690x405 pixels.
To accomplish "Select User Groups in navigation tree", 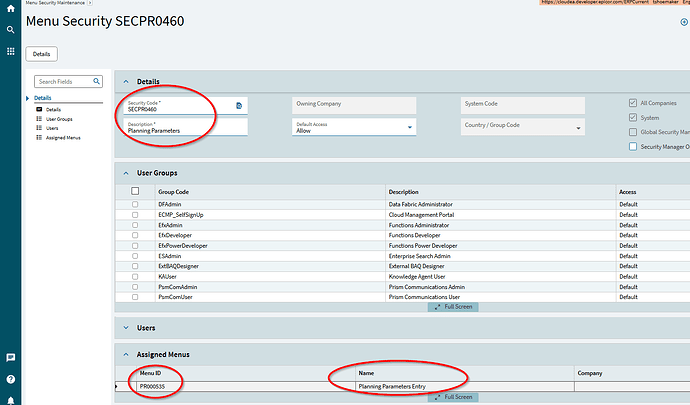I will [x=58, y=118].
